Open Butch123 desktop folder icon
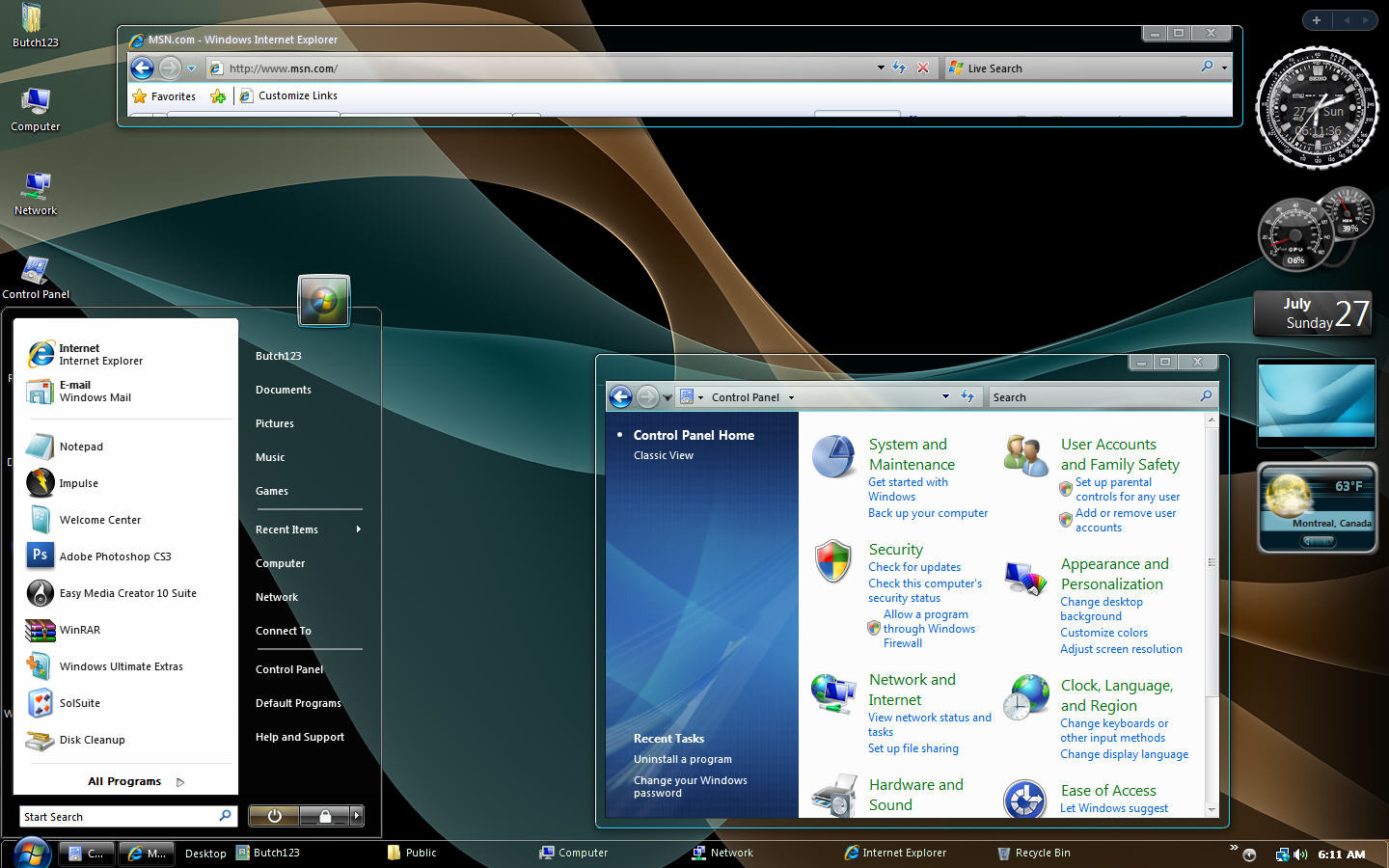The height and width of the screenshot is (868, 1389). (35, 26)
